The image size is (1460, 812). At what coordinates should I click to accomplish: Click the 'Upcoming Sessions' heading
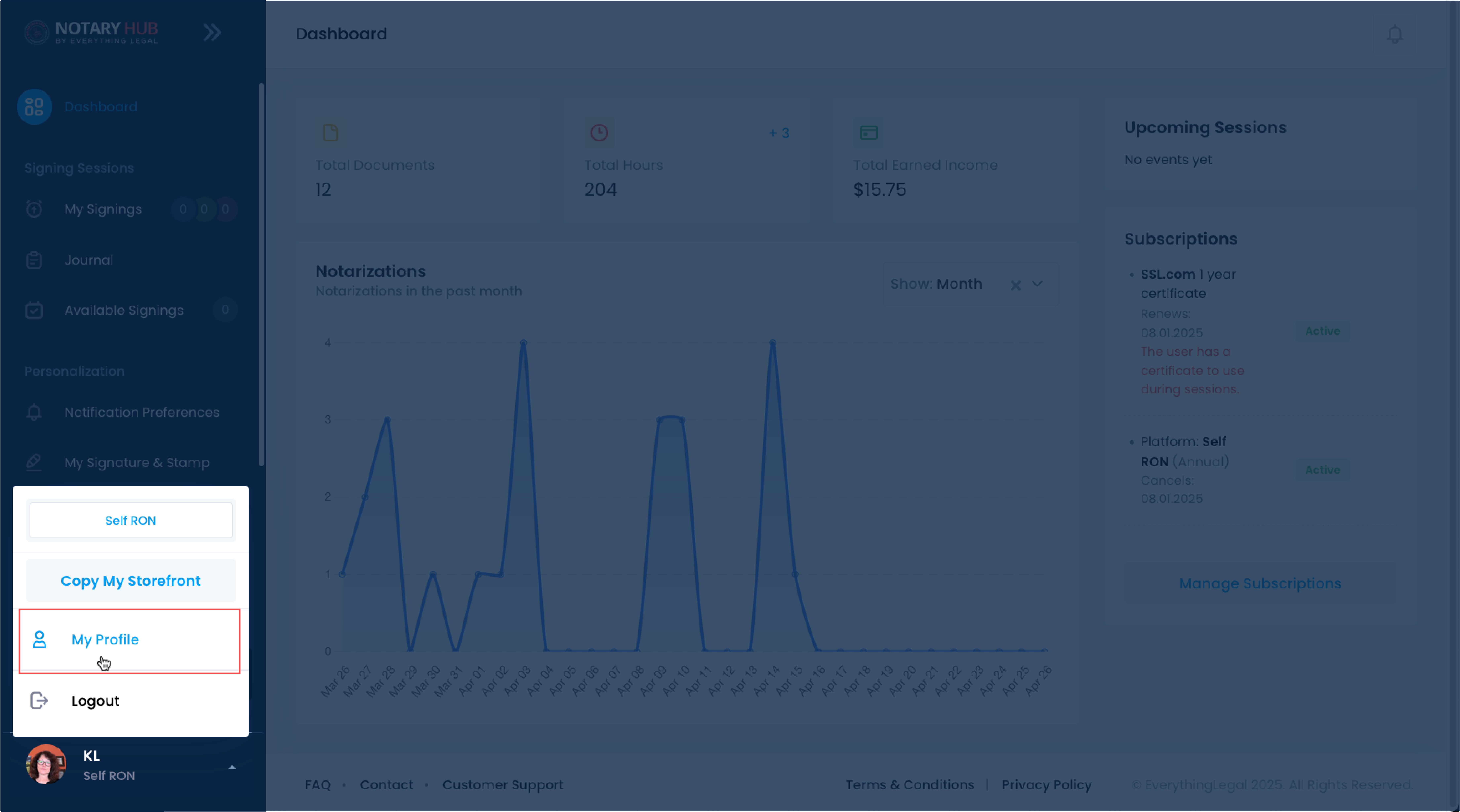click(1206, 128)
